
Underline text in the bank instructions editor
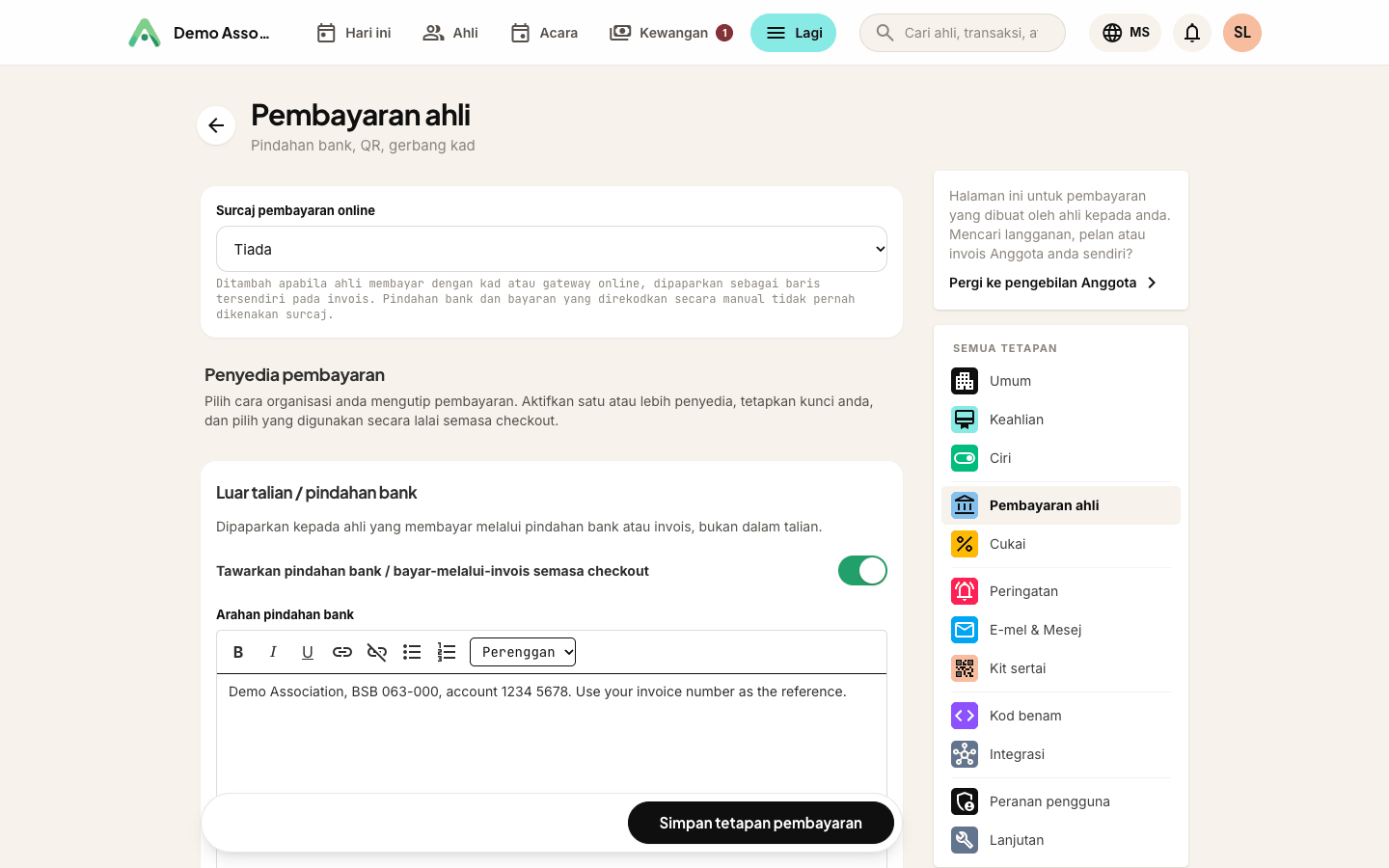coord(308,652)
